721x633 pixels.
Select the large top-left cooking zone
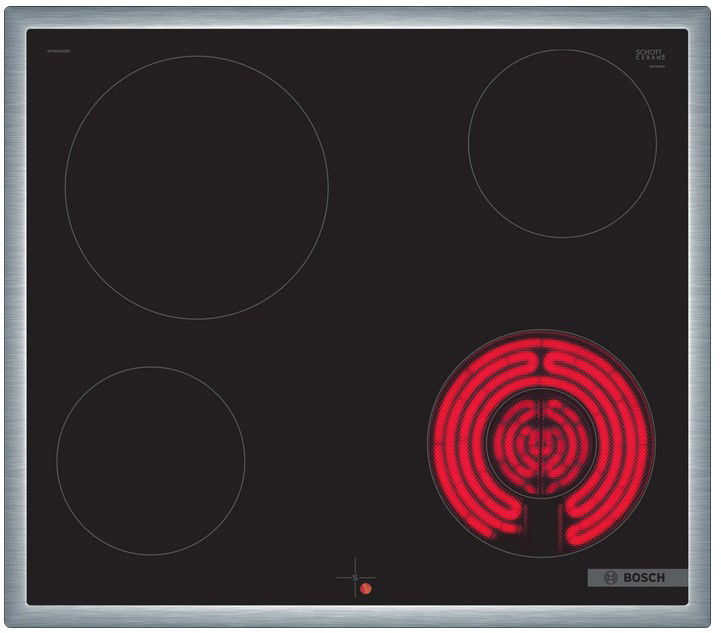[x=197, y=188]
